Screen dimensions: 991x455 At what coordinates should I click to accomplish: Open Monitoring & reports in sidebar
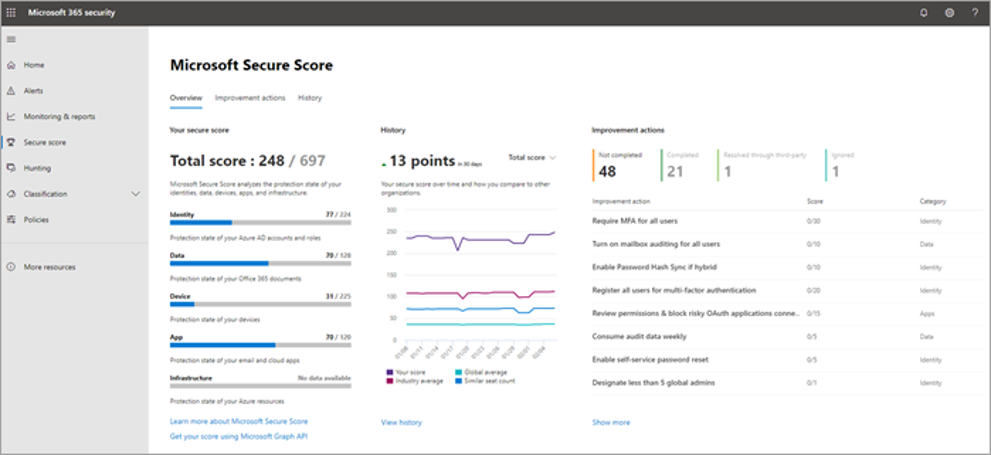(59, 117)
